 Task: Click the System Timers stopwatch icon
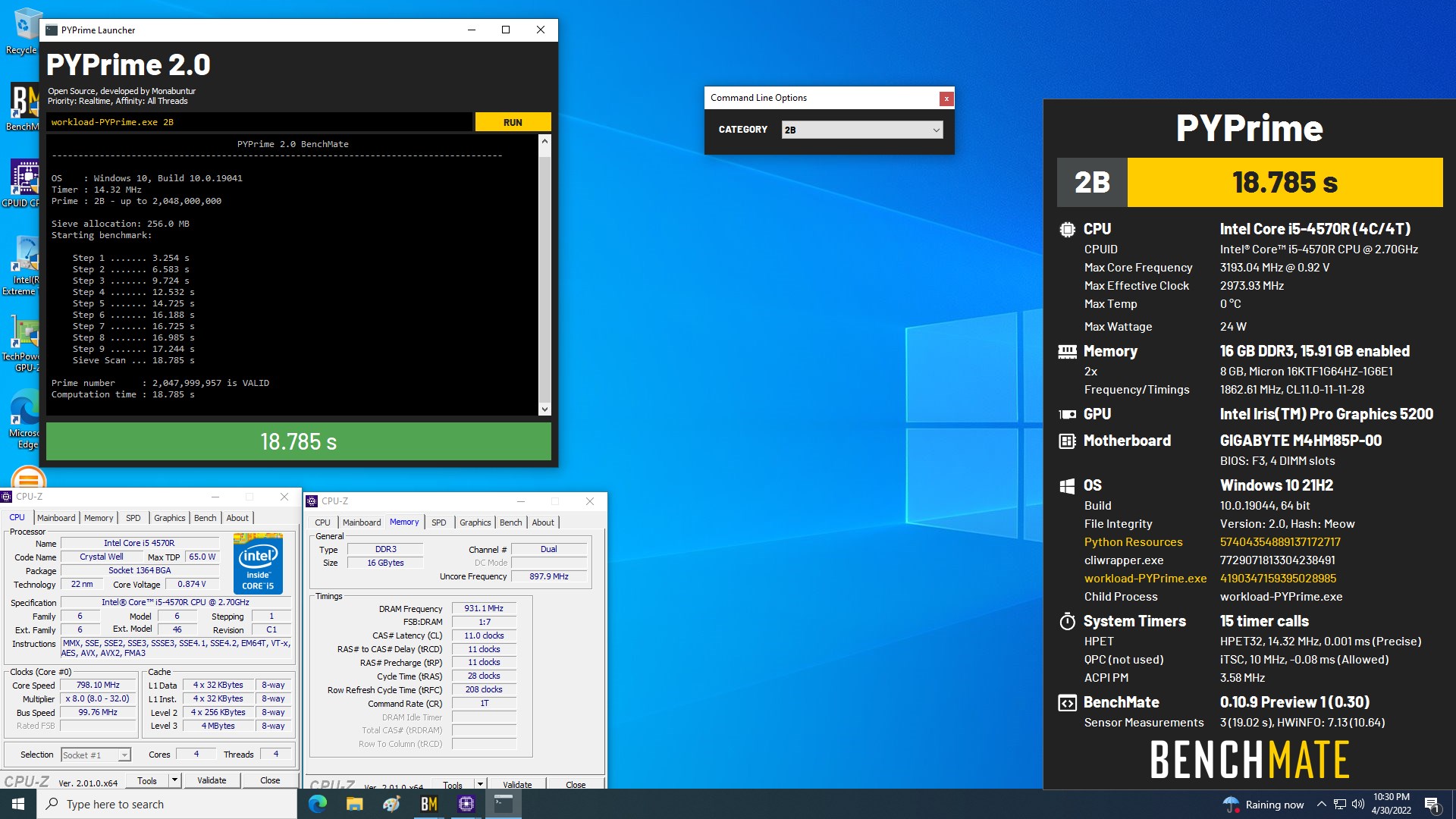(x=1067, y=622)
